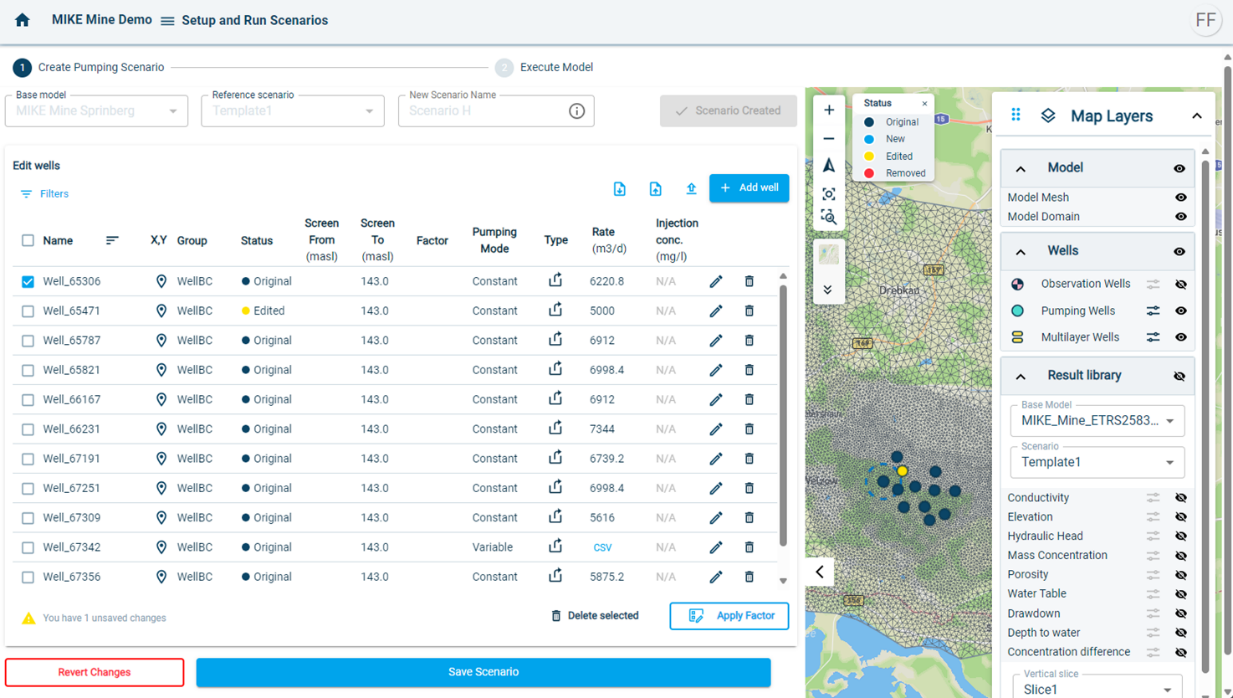Zoom out on the map

tap(829, 139)
